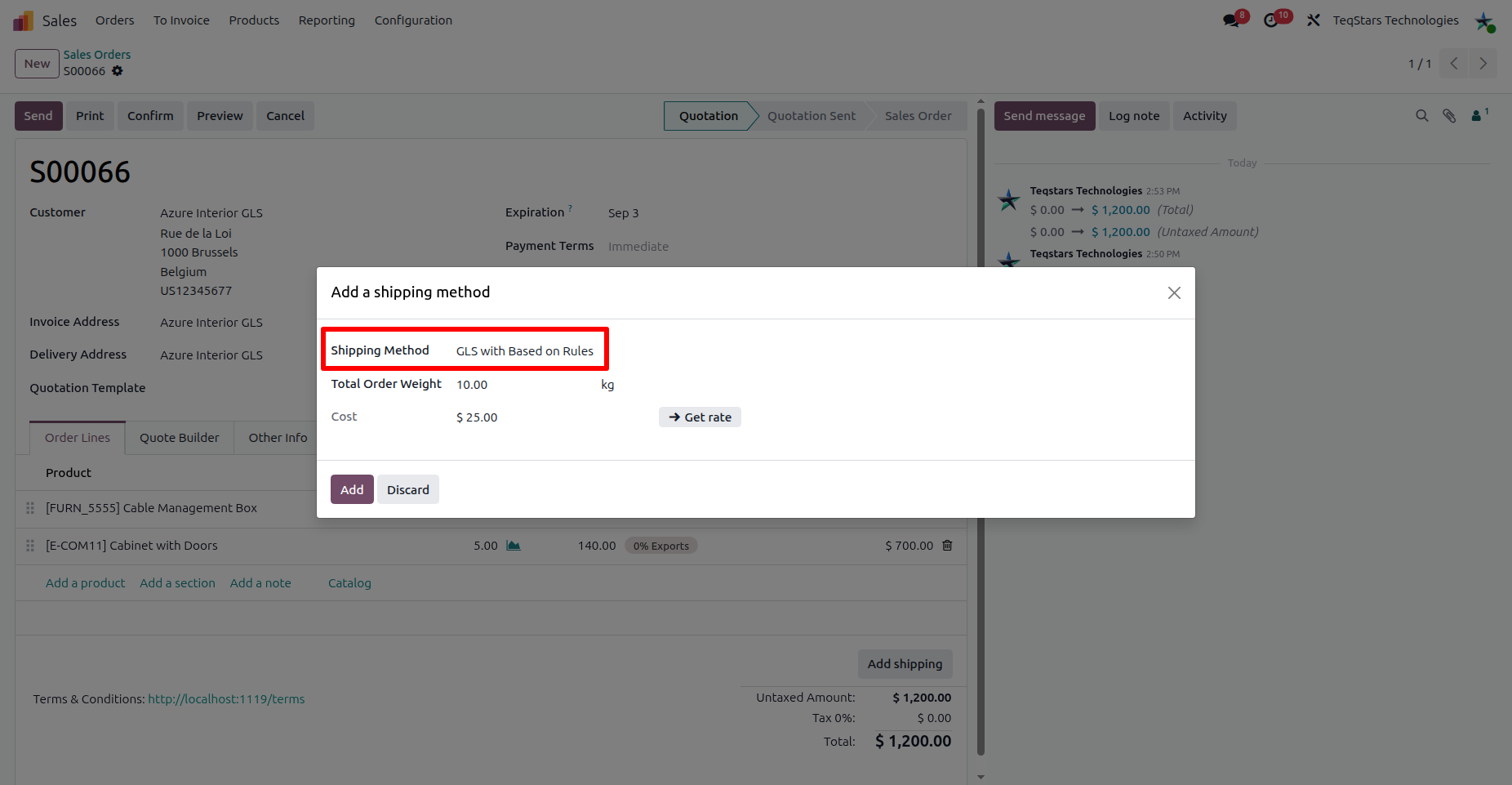Viewport: 1512px width, 785px height.
Task: Create a New sales order
Action: [x=37, y=64]
